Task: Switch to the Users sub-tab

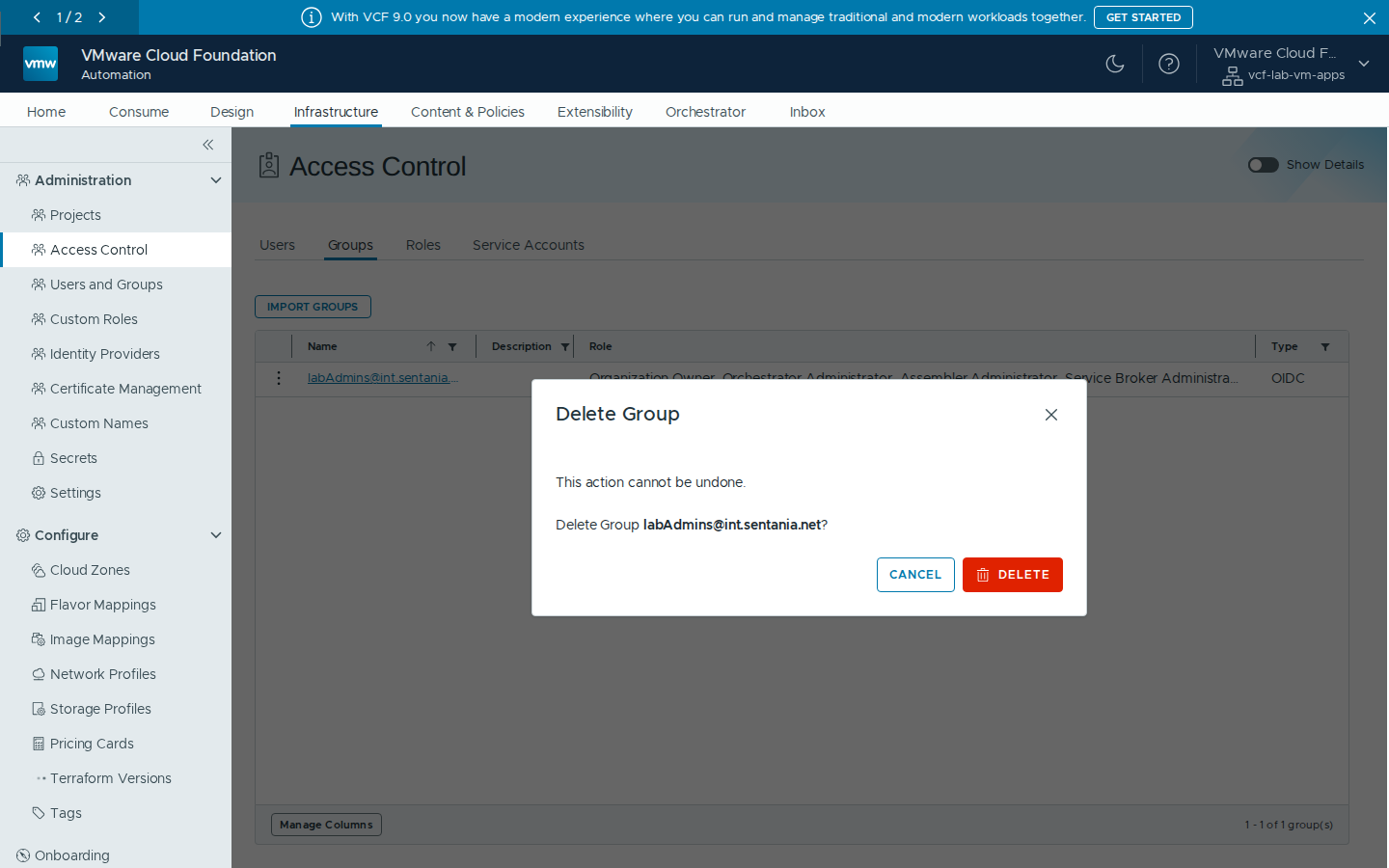Action: coord(277,245)
